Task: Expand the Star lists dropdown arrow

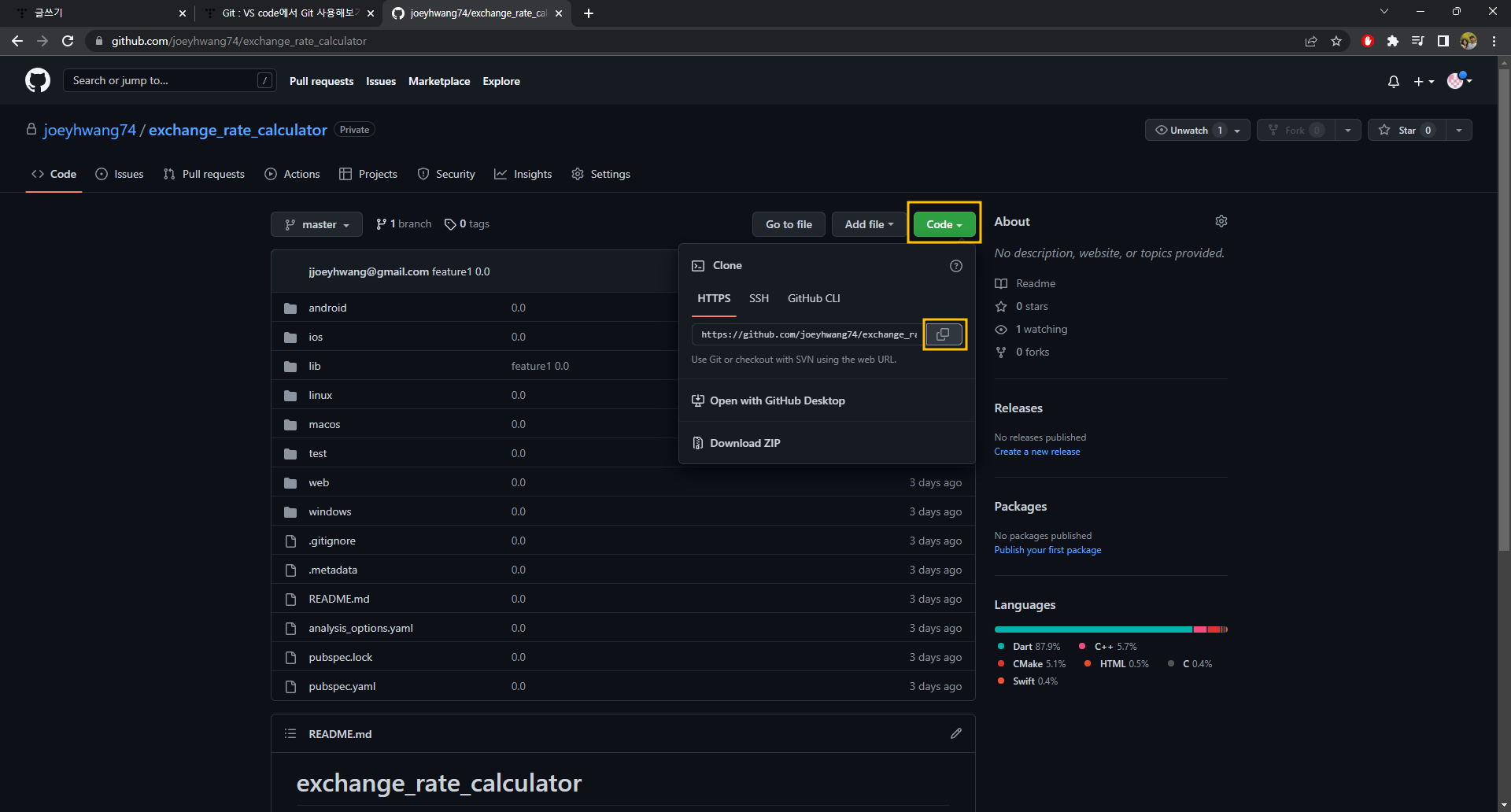Action: [x=1459, y=130]
